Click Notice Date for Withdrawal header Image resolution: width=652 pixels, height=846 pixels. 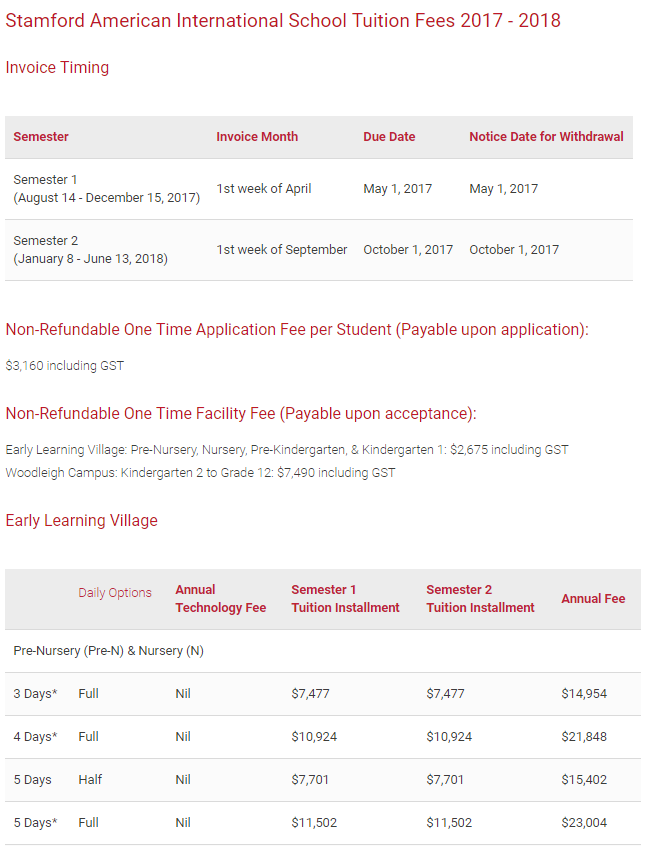pyautogui.click(x=546, y=137)
